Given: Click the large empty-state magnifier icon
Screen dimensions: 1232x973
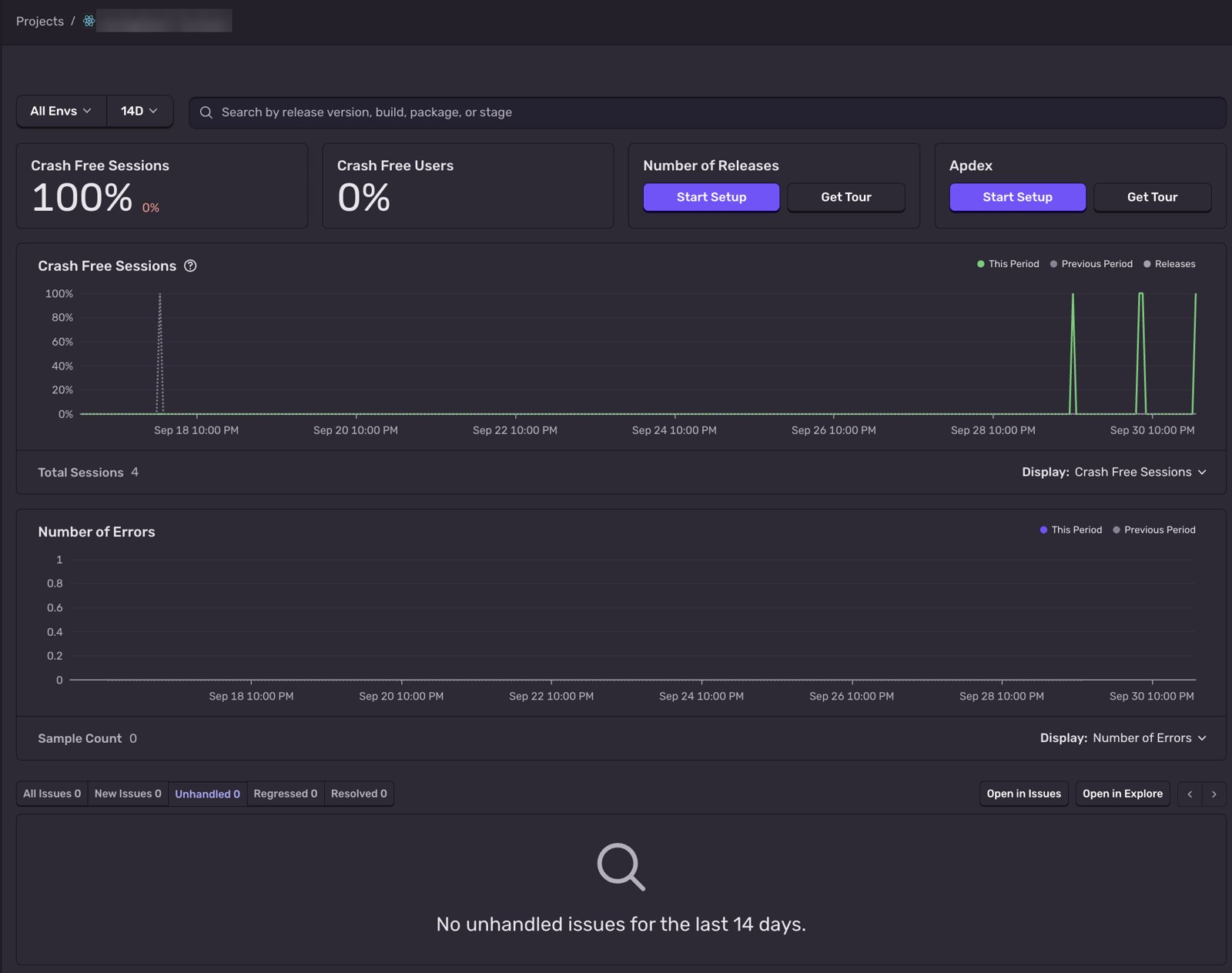Looking at the screenshot, I should coord(621,867).
